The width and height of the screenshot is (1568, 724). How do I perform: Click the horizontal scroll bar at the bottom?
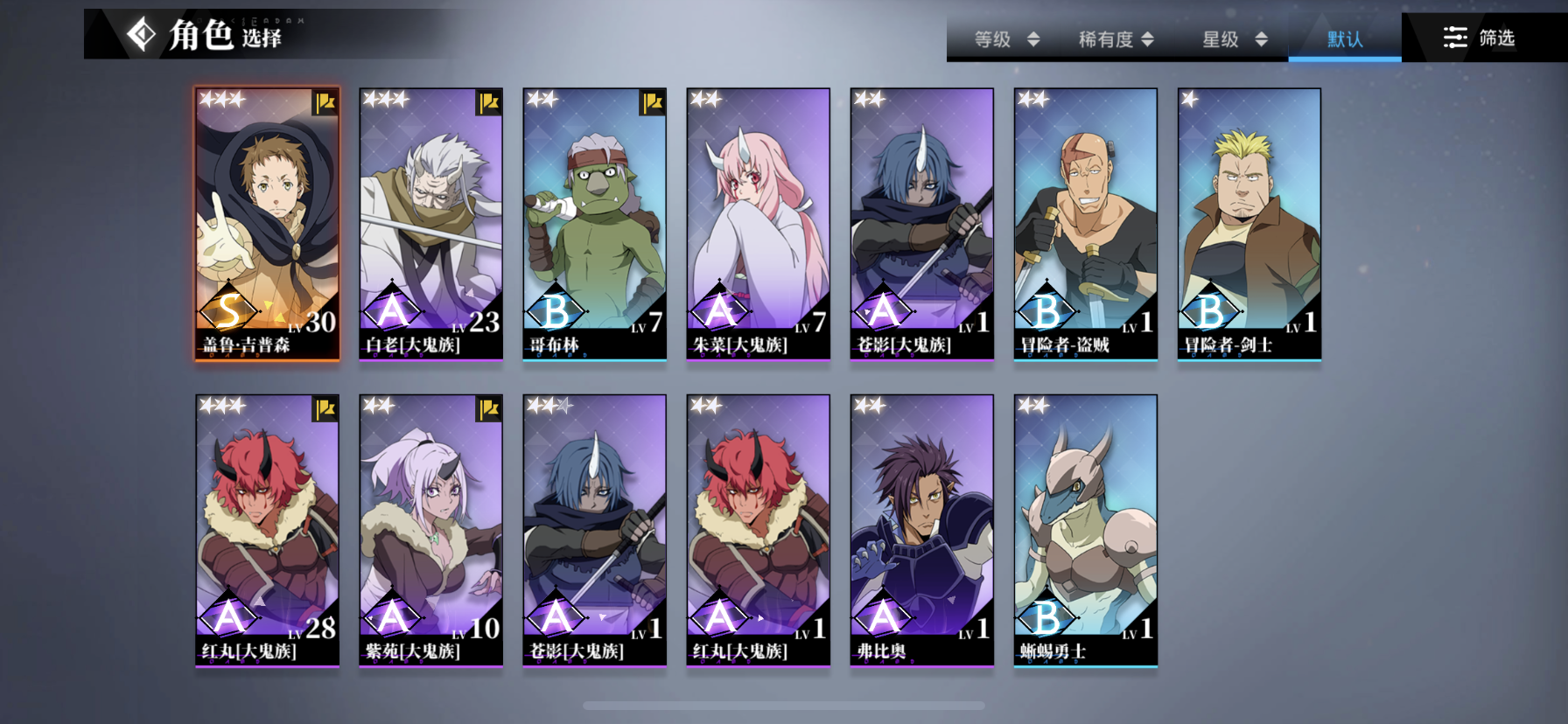(784, 706)
